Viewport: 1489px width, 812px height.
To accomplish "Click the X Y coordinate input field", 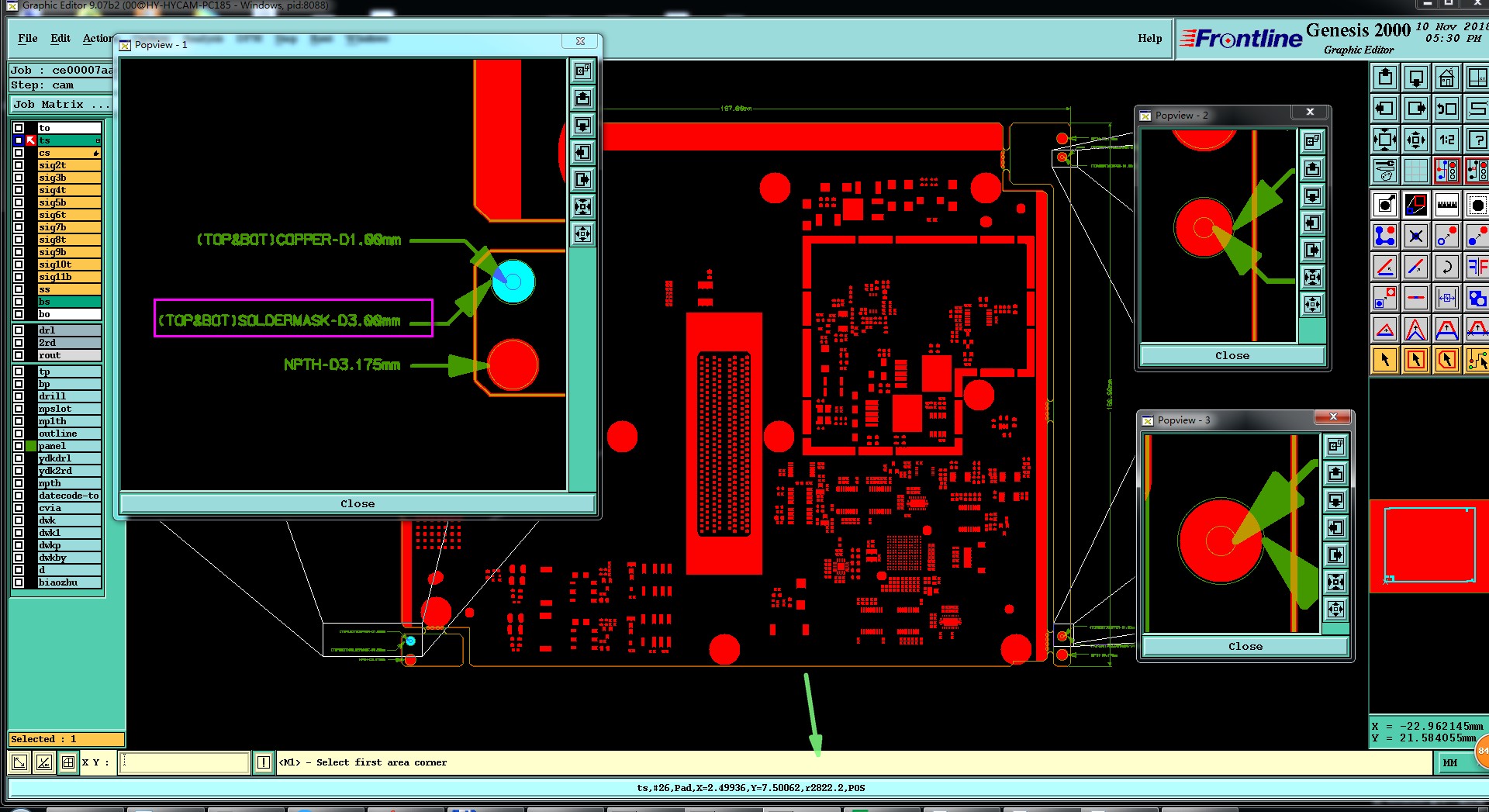I will (185, 762).
